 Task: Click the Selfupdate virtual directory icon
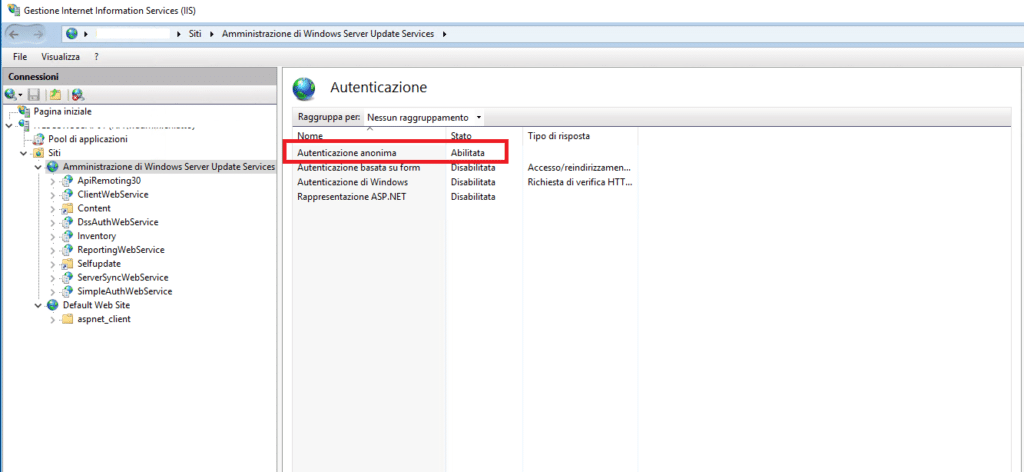[x=67, y=264]
